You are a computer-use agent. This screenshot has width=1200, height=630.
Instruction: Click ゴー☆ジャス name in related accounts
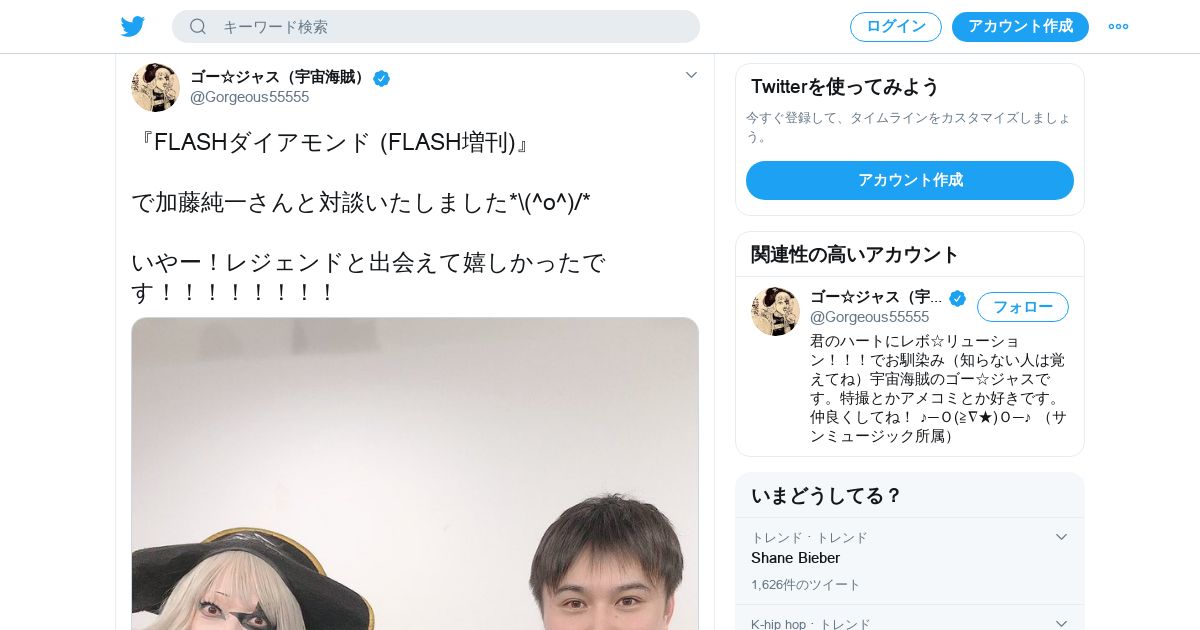coord(876,297)
